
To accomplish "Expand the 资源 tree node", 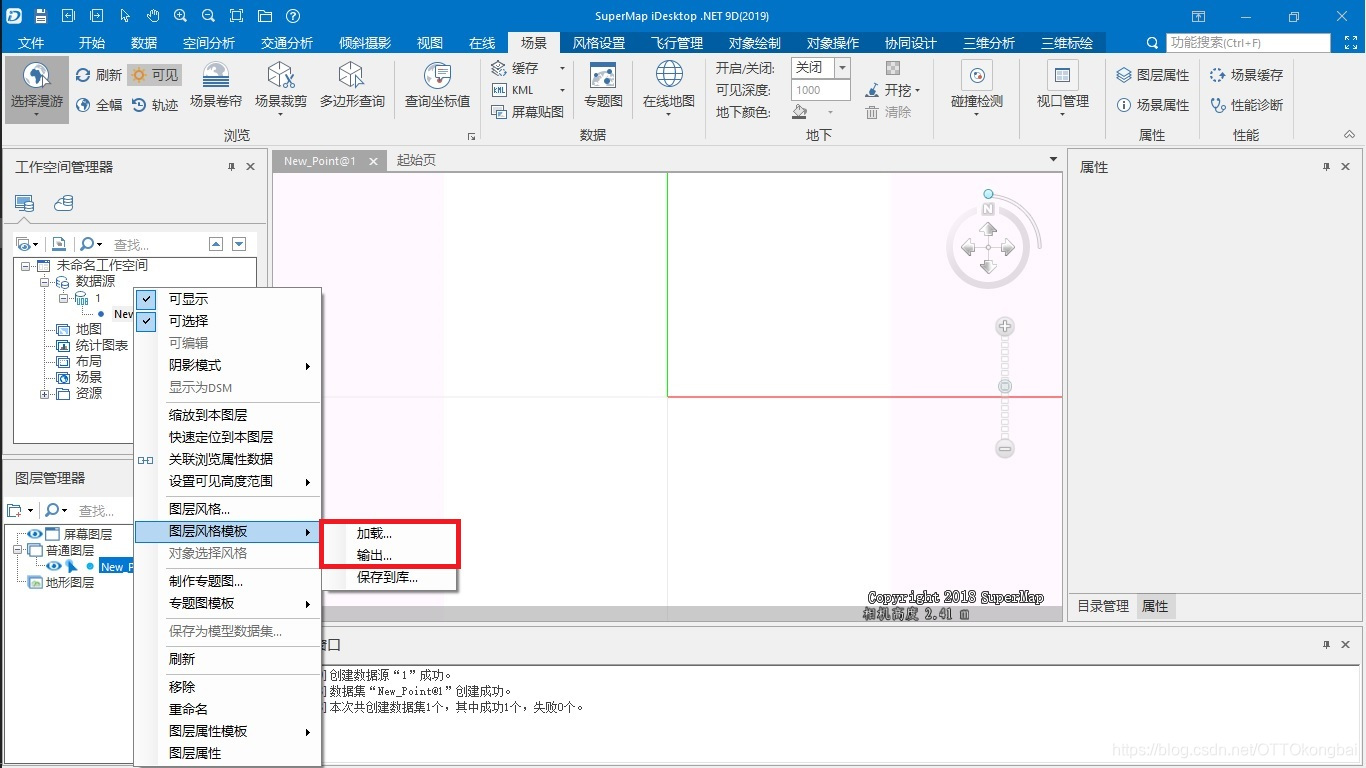I will click(x=44, y=394).
